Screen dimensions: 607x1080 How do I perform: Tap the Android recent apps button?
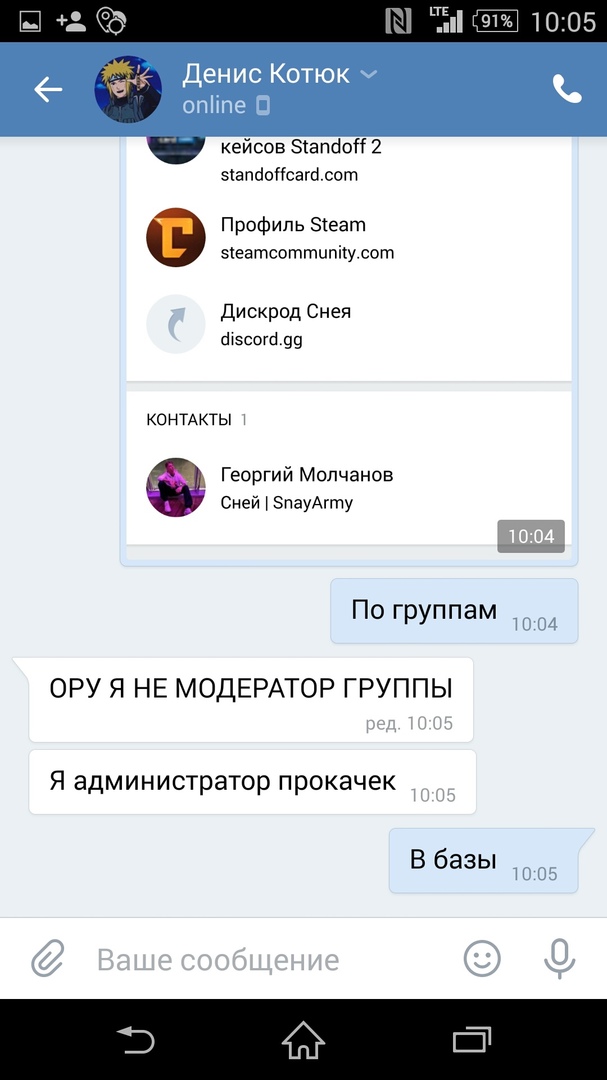click(x=472, y=1040)
